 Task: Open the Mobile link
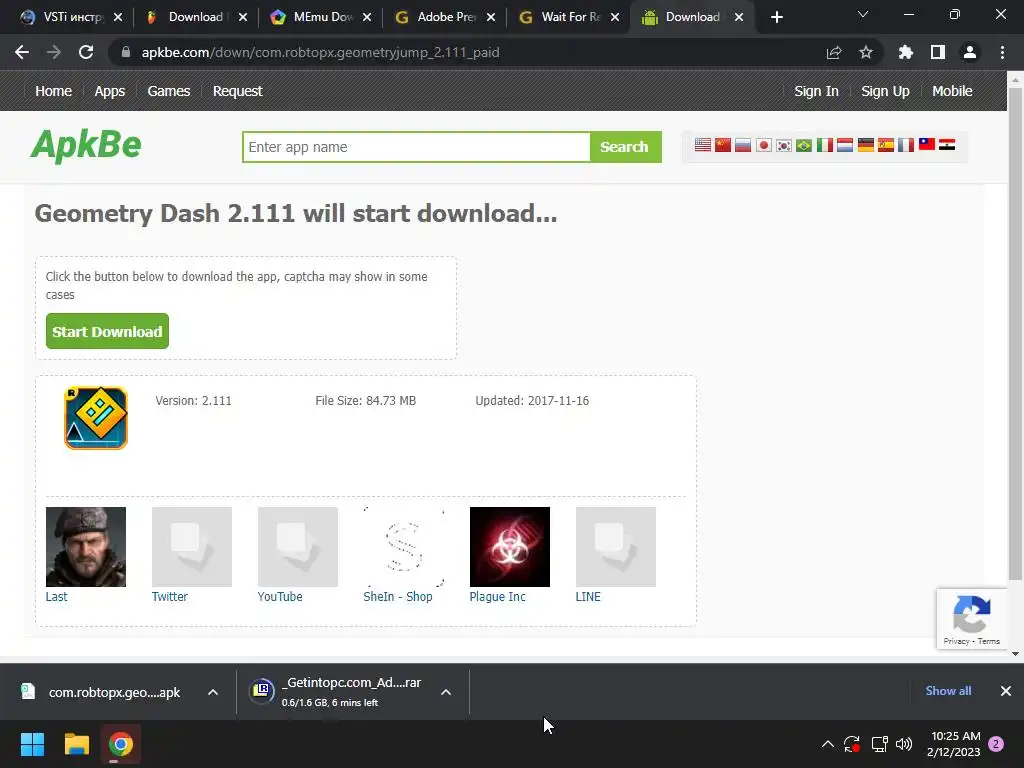pos(952,91)
